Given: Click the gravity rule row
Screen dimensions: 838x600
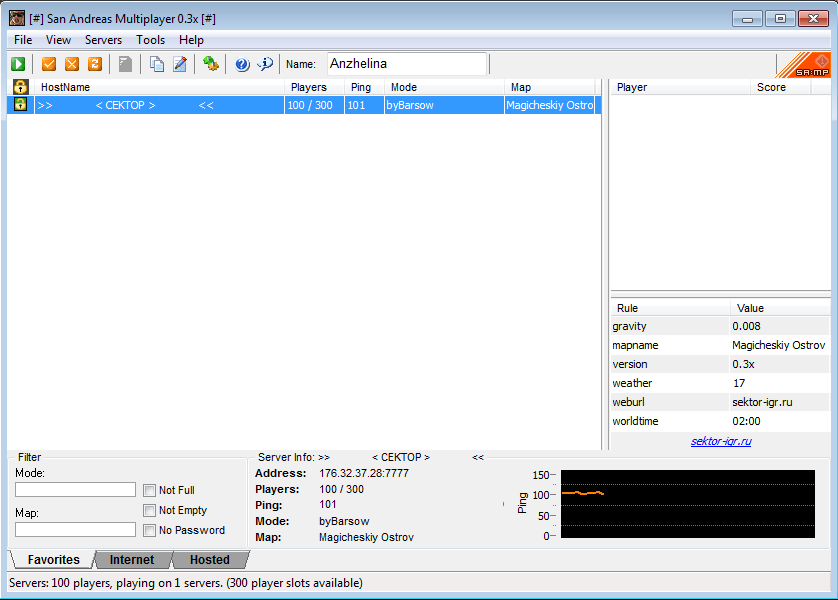Looking at the screenshot, I should click(720, 326).
